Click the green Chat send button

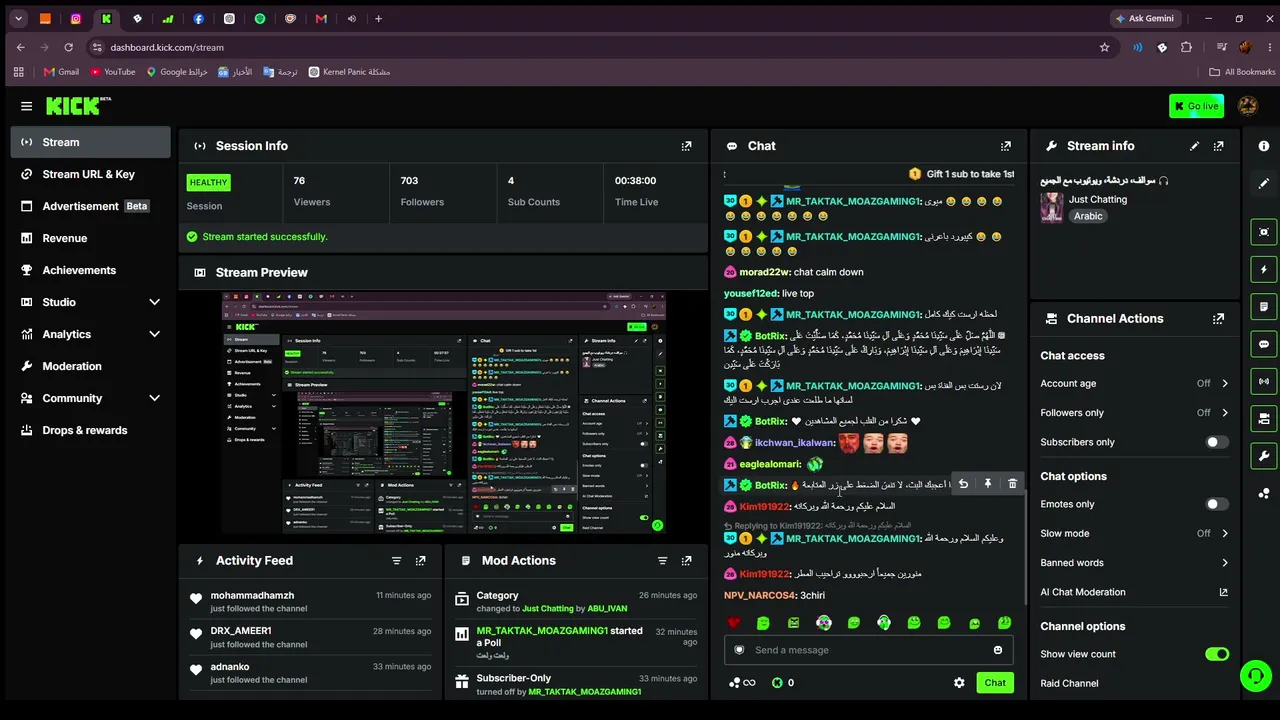click(995, 683)
